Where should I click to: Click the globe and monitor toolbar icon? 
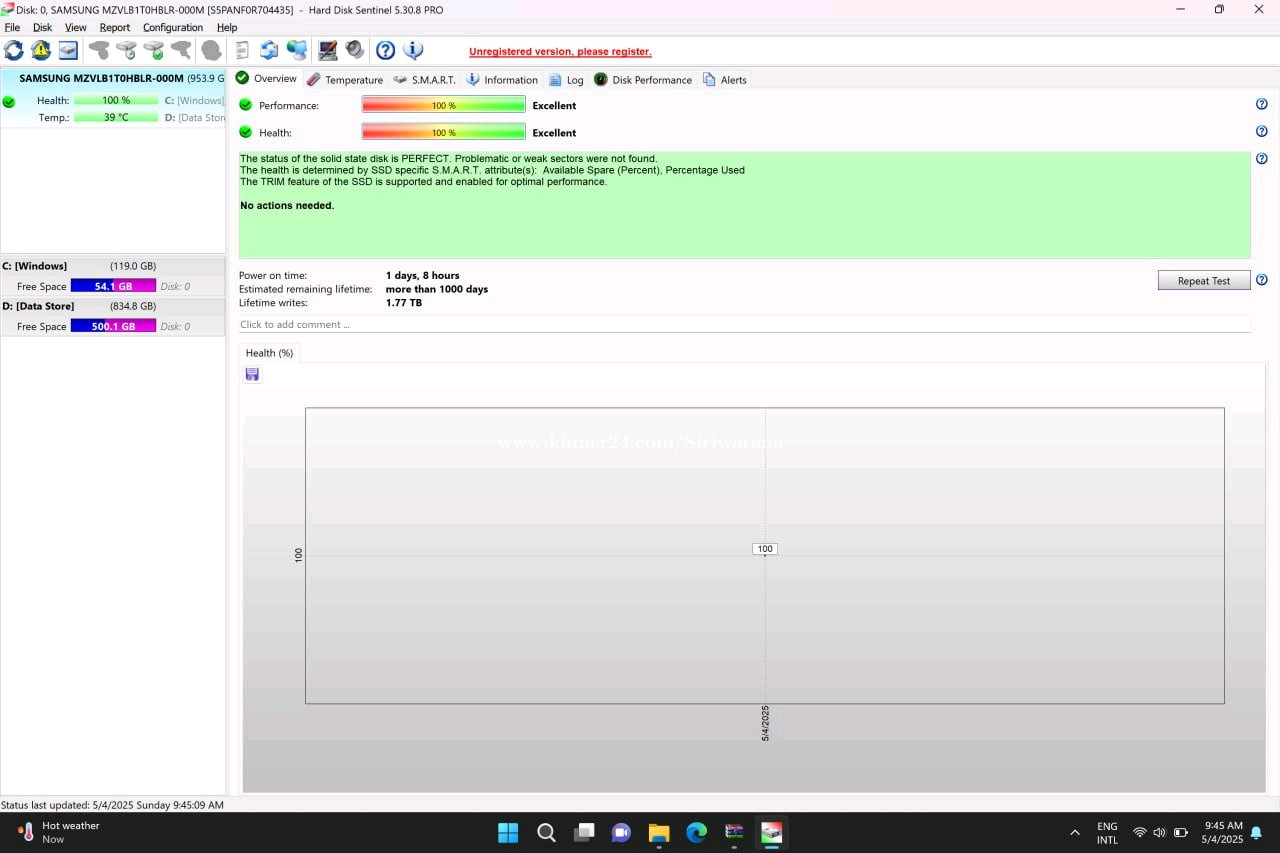(297, 50)
